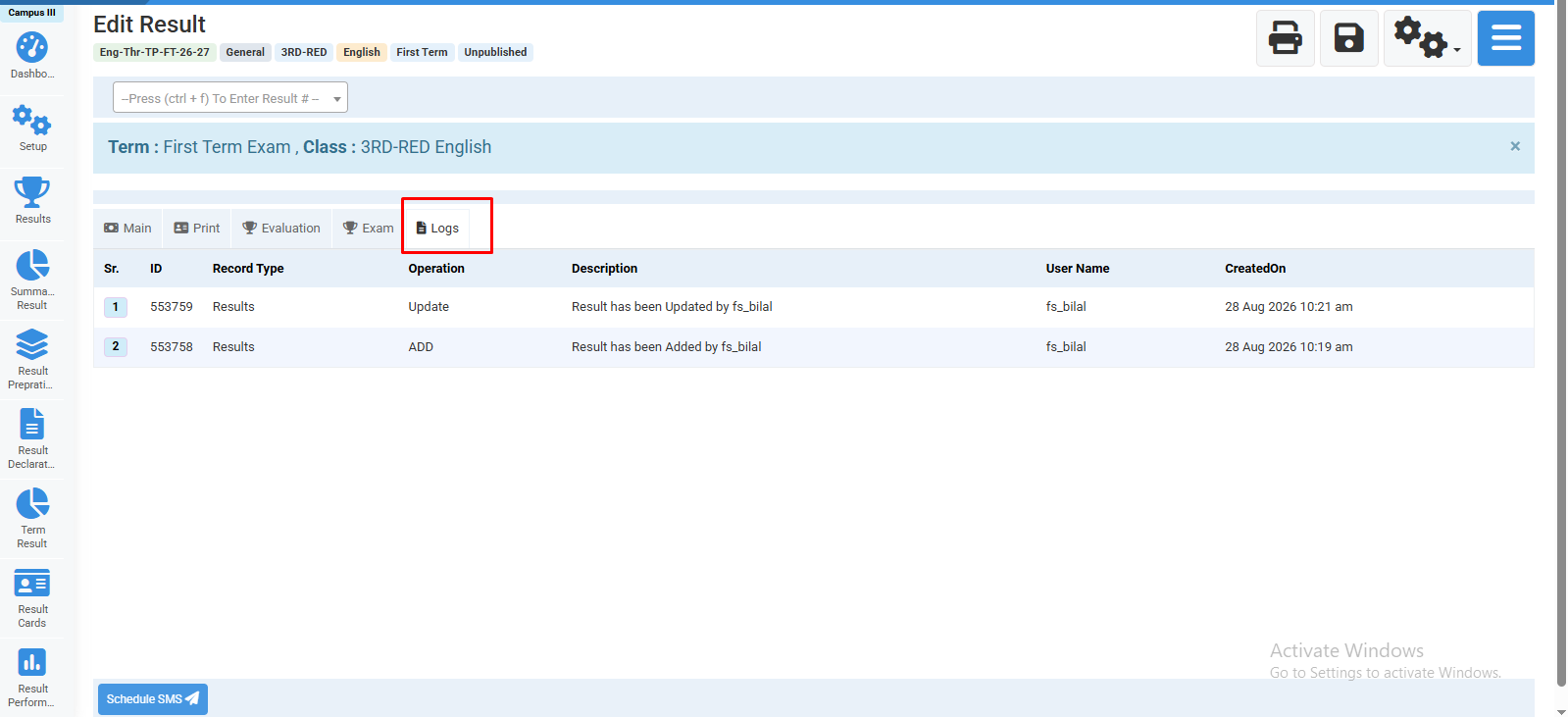Screen dimensions: 1568x717
Task: Switch to the Print tab
Action: [197, 229]
